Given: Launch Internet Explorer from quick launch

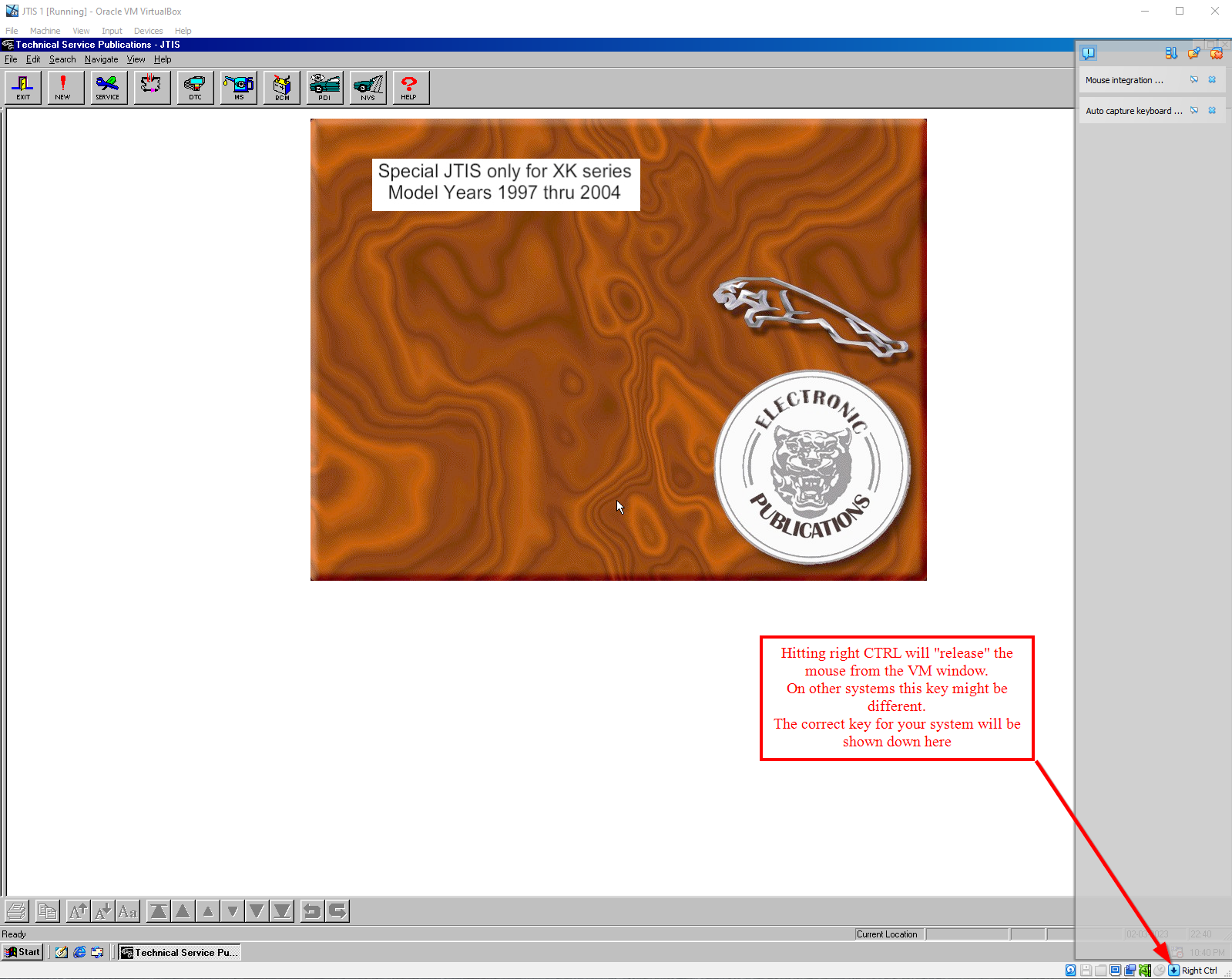Looking at the screenshot, I should point(79,952).
